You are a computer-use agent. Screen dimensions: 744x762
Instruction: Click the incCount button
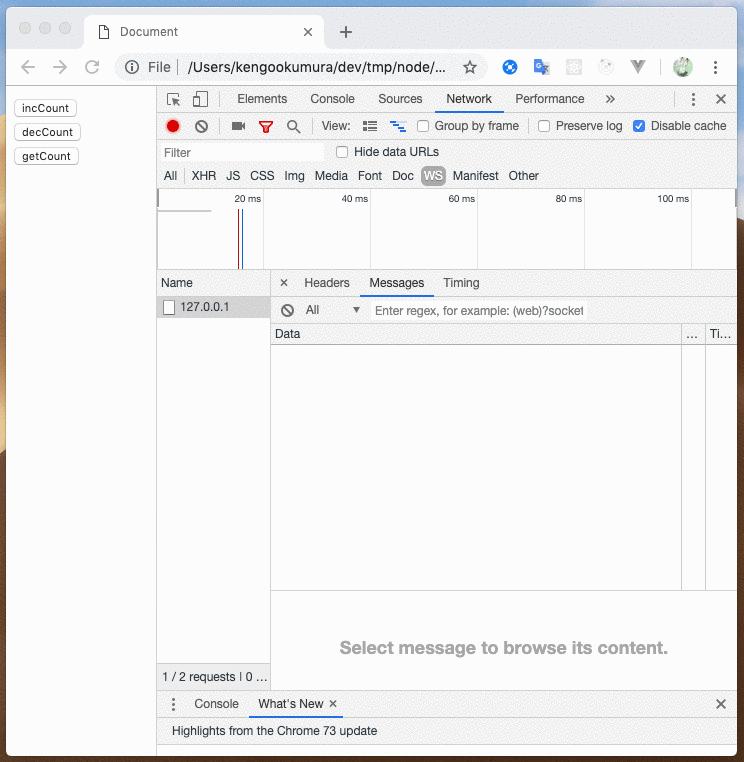coord(45,108)
